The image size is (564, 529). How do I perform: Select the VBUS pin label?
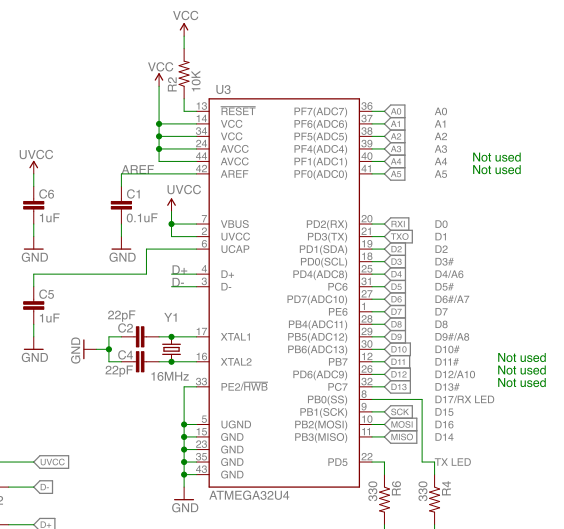(x=235, y=224)
